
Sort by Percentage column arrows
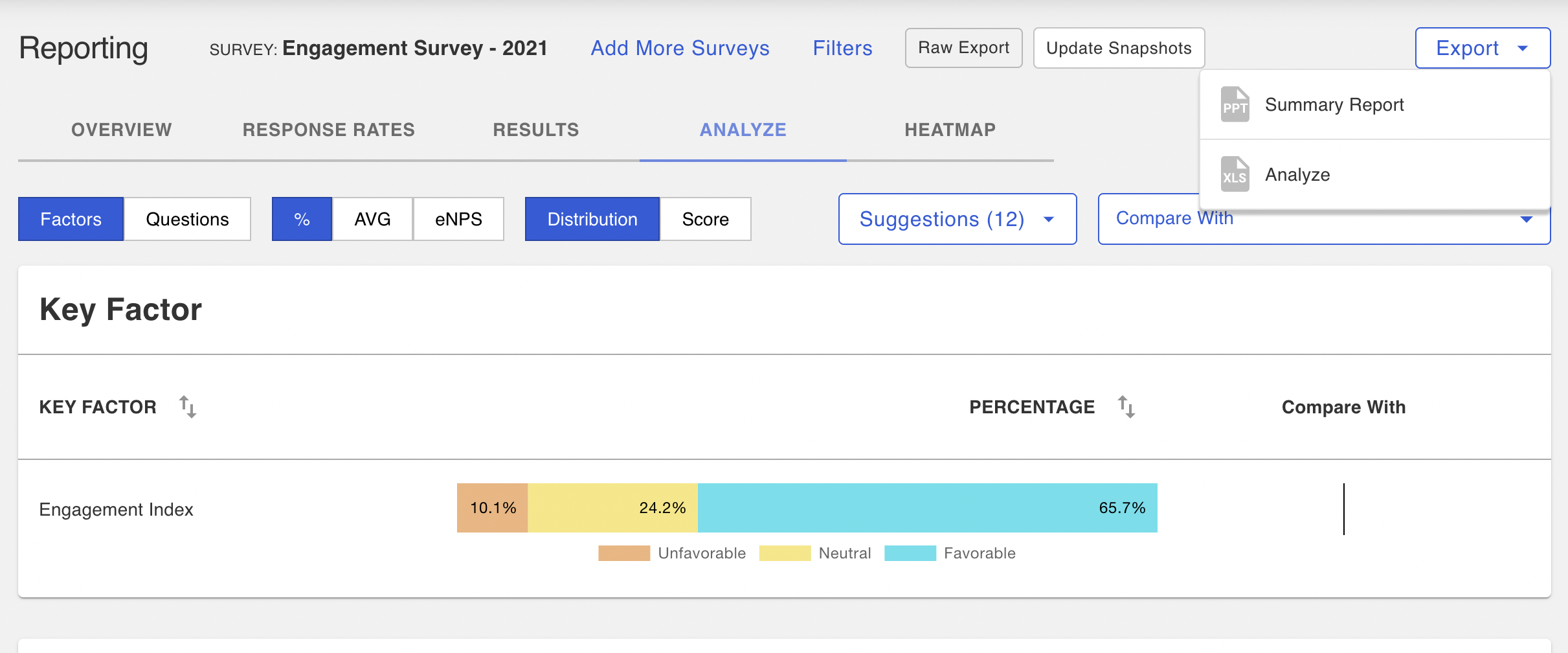[1126, 407]
